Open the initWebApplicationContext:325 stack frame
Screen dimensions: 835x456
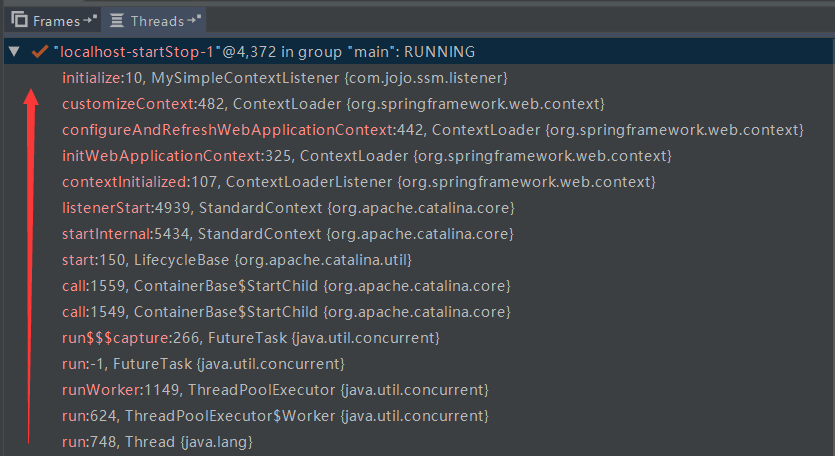point(366,156)
